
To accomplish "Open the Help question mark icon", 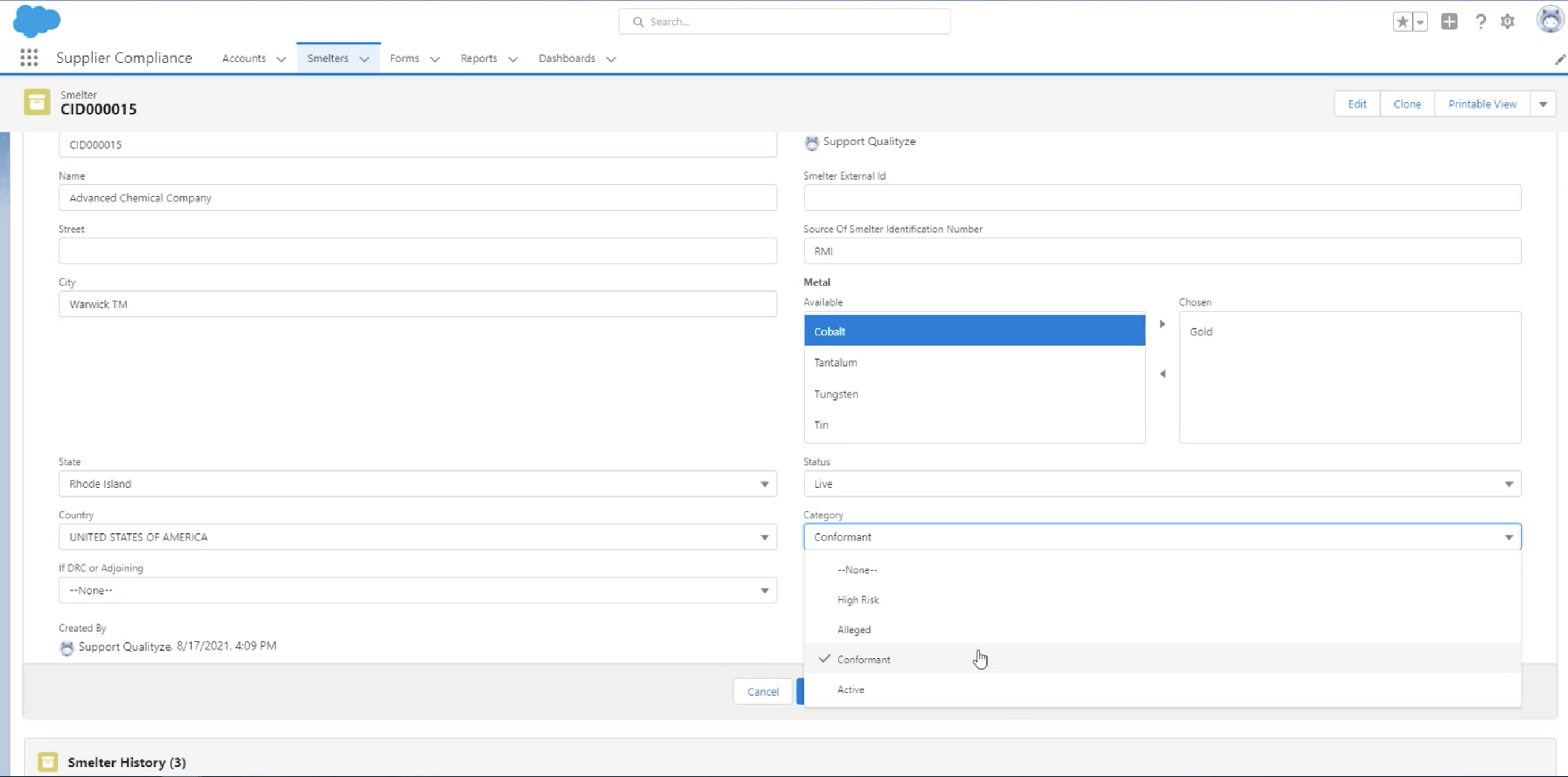I will coord(1480,22).
